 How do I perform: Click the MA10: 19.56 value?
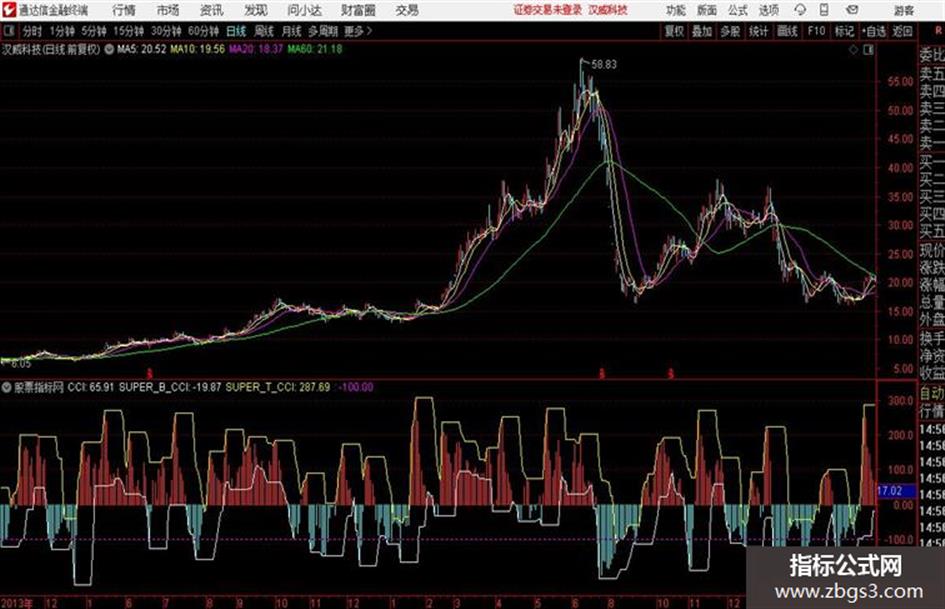(197, 49)
